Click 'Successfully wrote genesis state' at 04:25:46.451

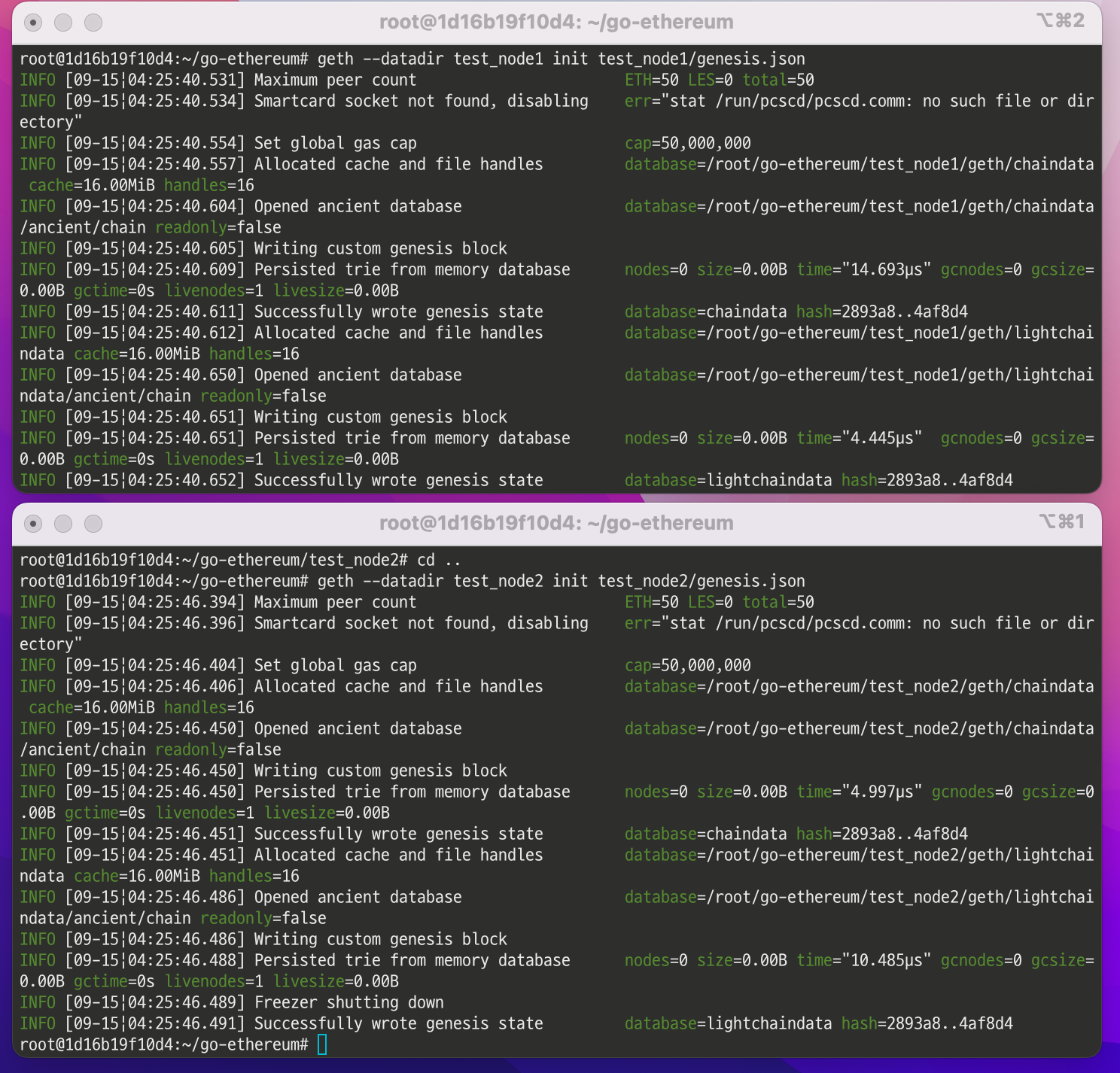[398, 834]
